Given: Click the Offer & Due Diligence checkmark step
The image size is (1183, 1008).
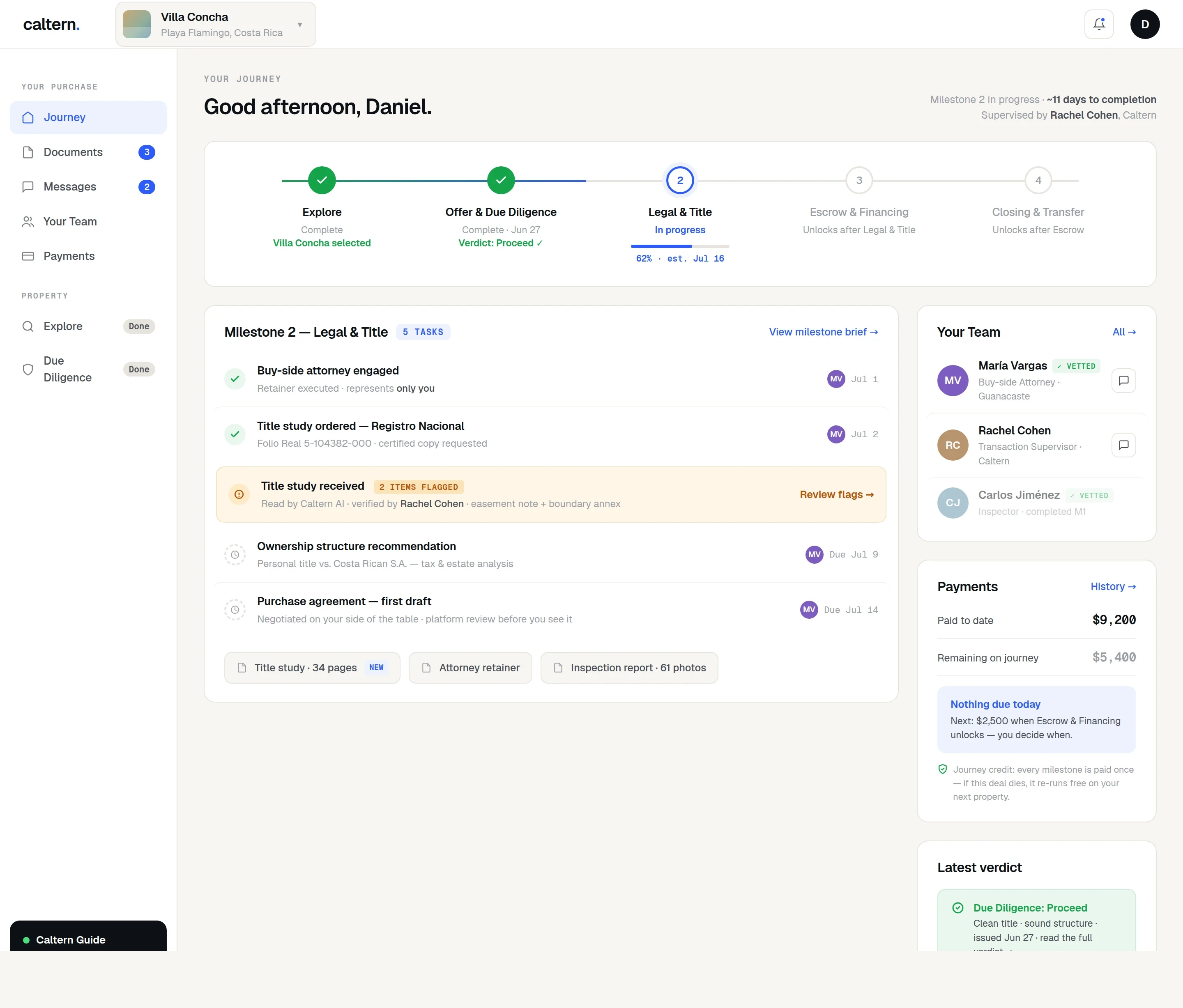Looking at the screenshot, I should coord(501,180).
